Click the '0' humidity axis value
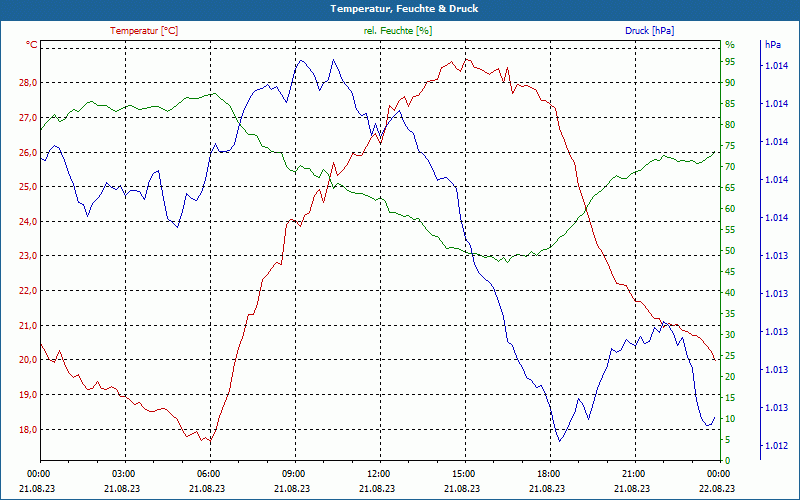 coord(728,460)
